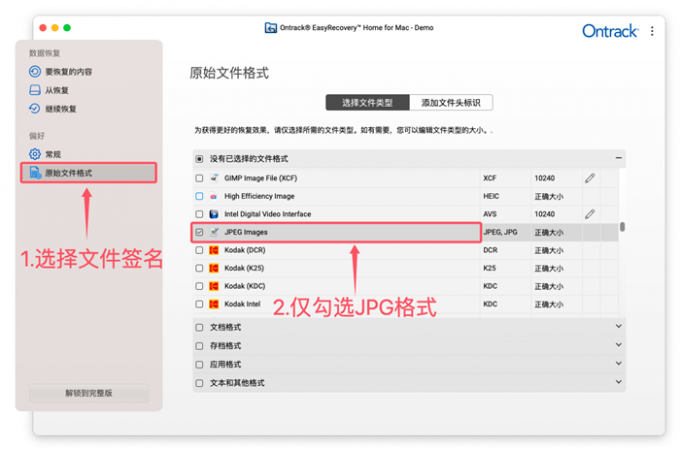Check Kodak (K25) checkbox
The width and height of the screenshot is (680, 449).
click(199, 268)
